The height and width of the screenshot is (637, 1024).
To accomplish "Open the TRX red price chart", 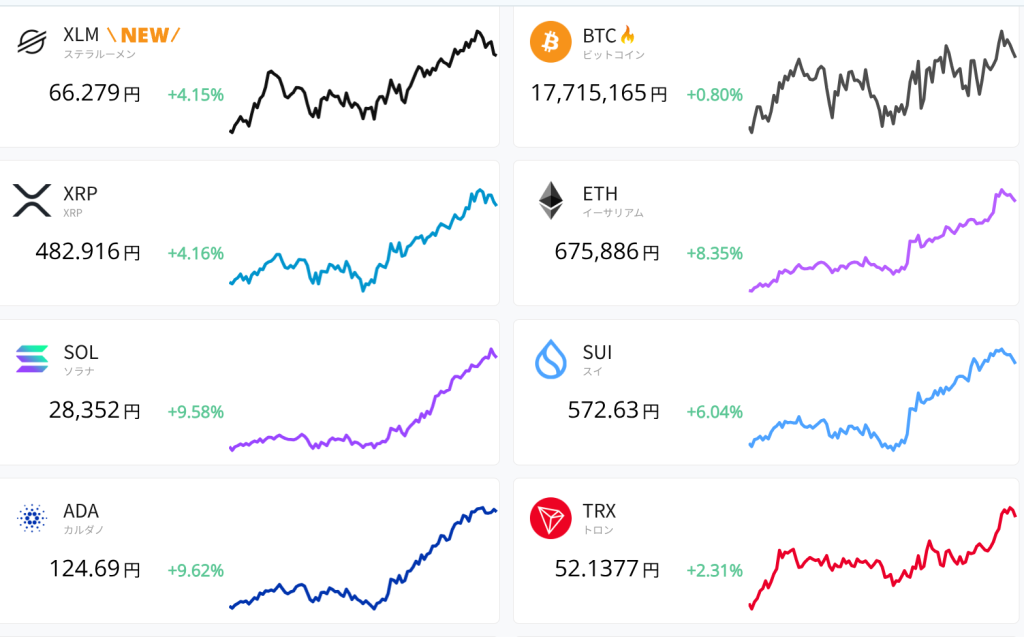I will tap(882, 560).
